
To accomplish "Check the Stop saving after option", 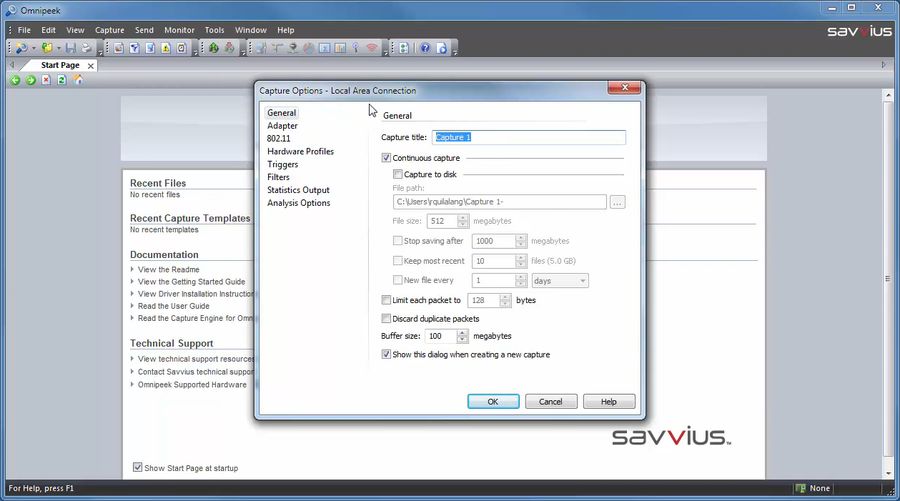I will coord(397,240).
